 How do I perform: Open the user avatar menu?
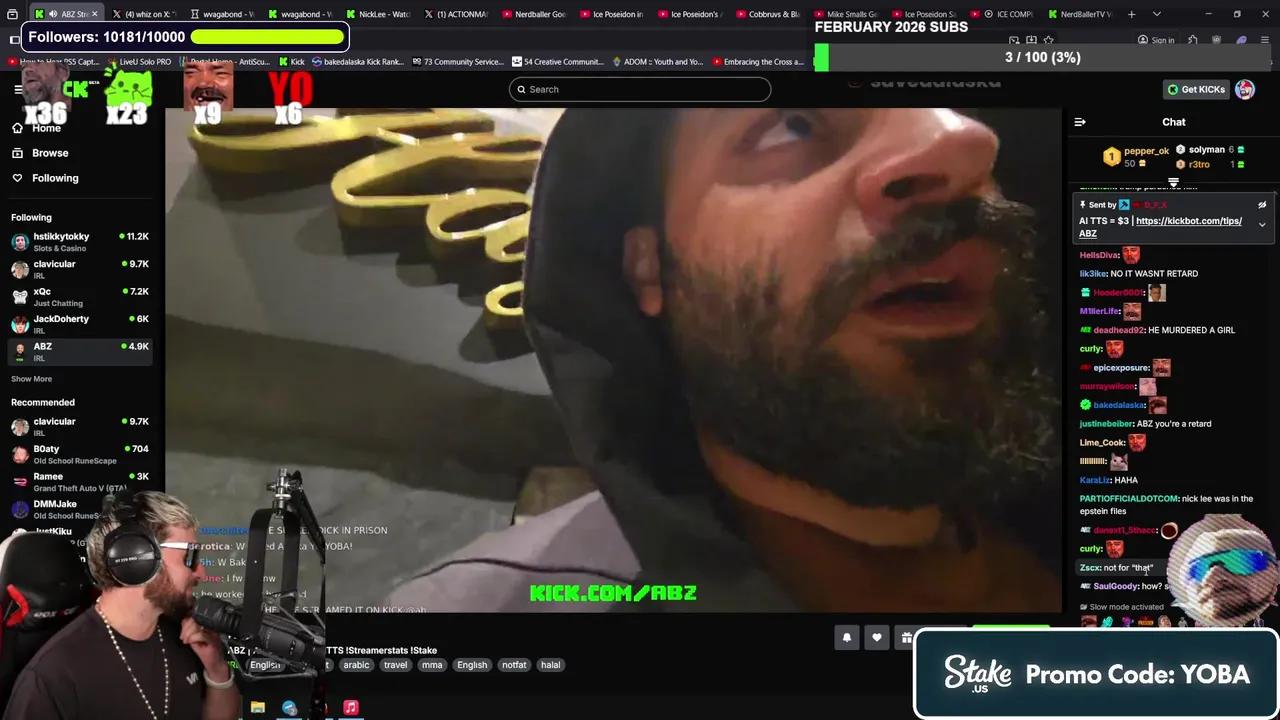click(x=1245, y=89)
